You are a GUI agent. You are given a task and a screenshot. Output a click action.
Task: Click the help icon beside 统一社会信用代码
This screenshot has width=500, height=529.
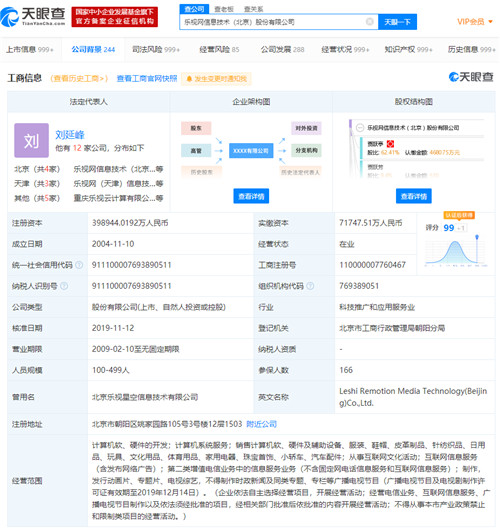[x=79, y=265]
